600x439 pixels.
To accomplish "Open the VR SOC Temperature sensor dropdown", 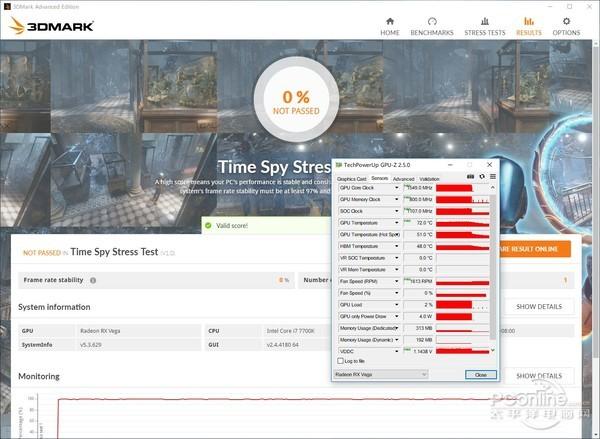I will (396, 258).
